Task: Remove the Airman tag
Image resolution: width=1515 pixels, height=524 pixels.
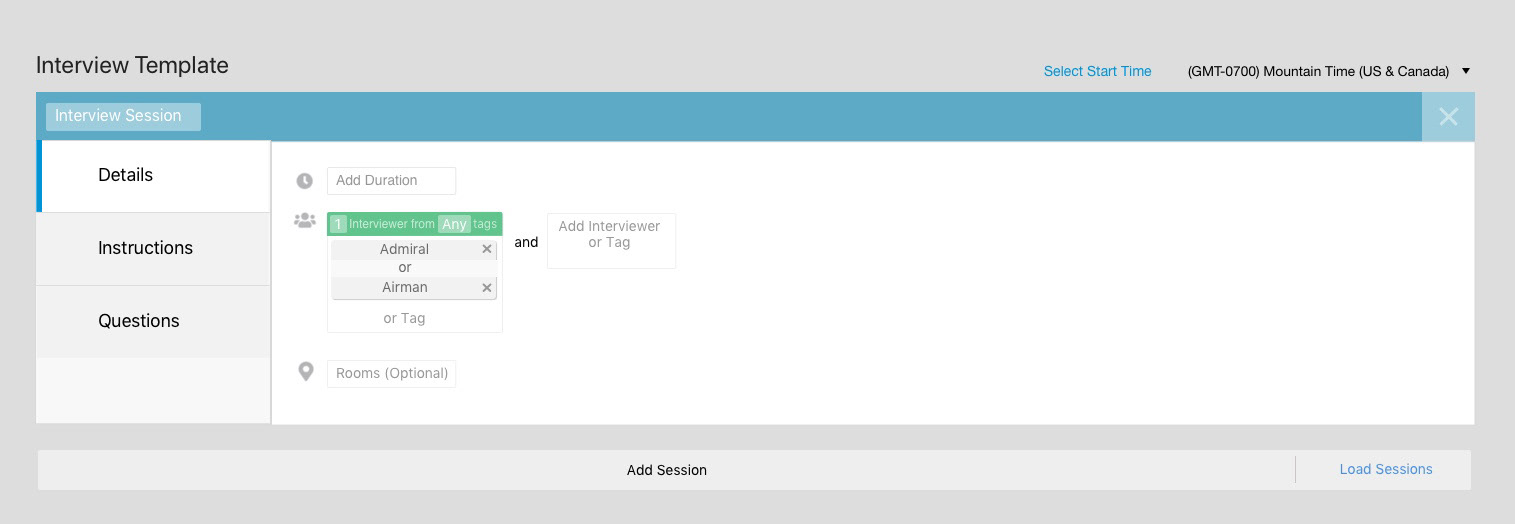Action: (x=487, y=287)
